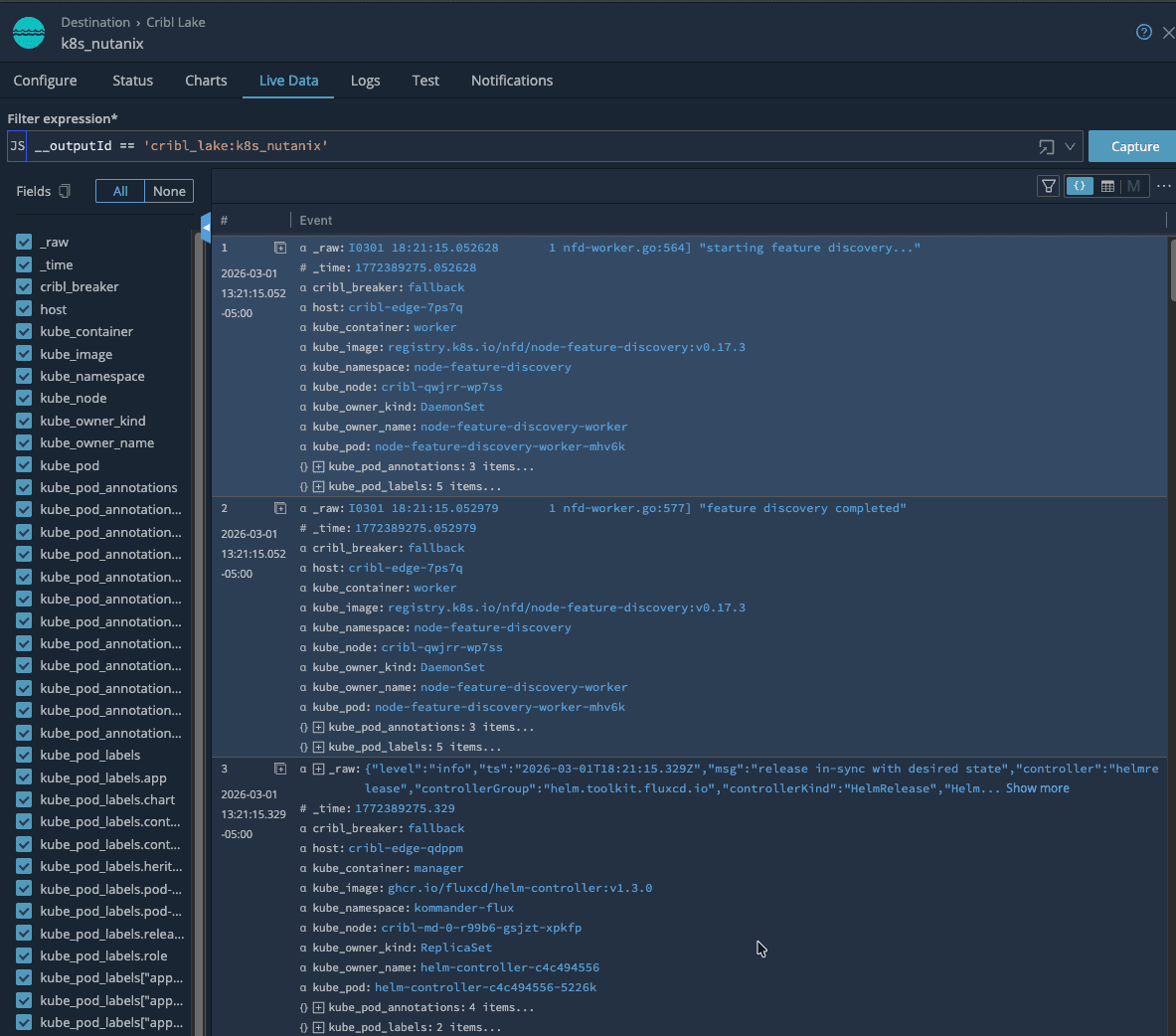Select the table view icon
1176x1036 pixels.
coord(1108,186)
